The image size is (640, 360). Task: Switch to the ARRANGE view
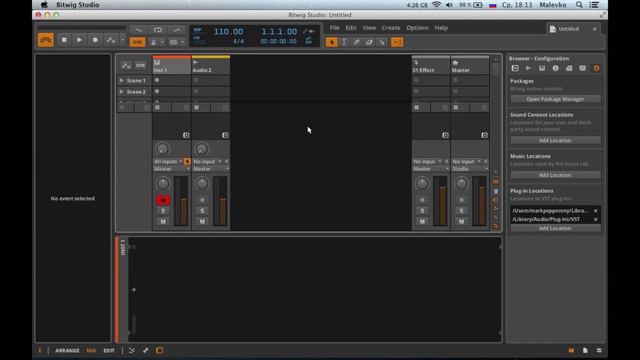(x=67, y=351)
